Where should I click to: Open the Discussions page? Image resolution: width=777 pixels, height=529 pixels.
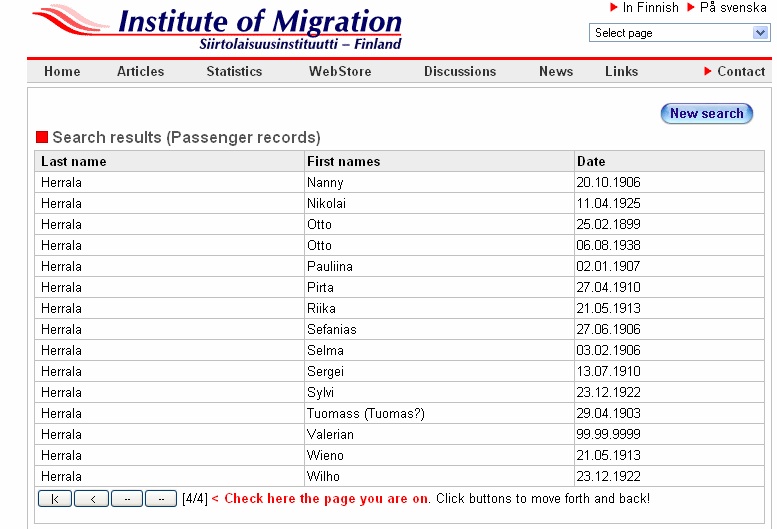[x=460, y=72]
